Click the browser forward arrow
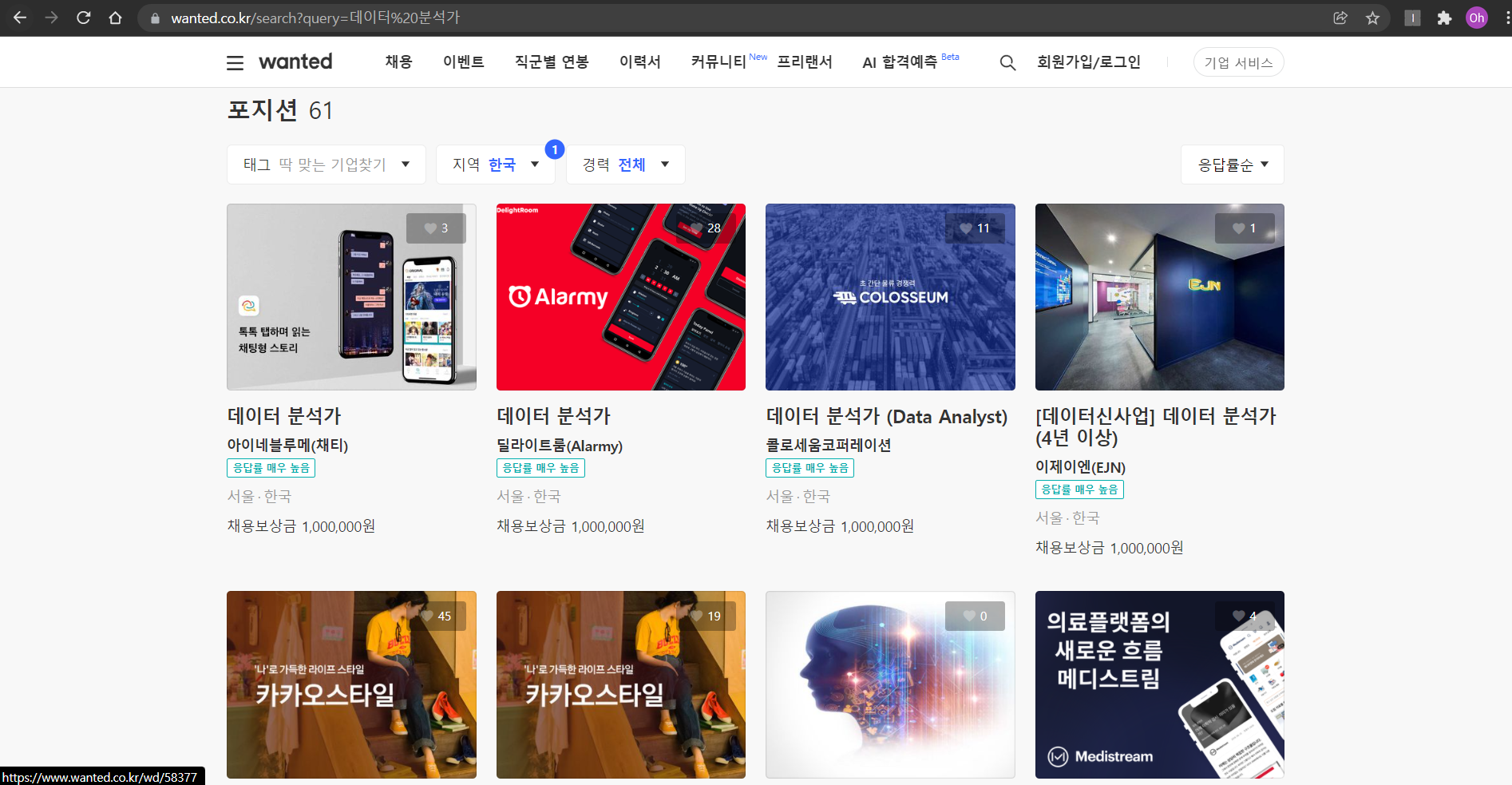Viewport: 1512px width, 785px height. click(52, 18)
